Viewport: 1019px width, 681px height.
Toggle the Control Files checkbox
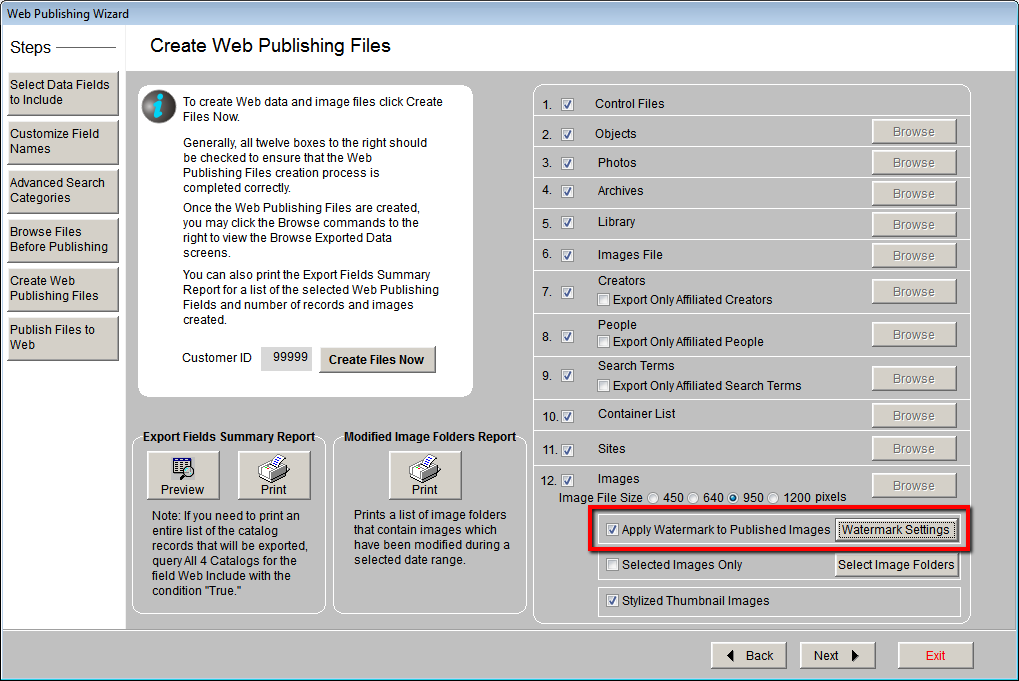[x=567, y=104]
